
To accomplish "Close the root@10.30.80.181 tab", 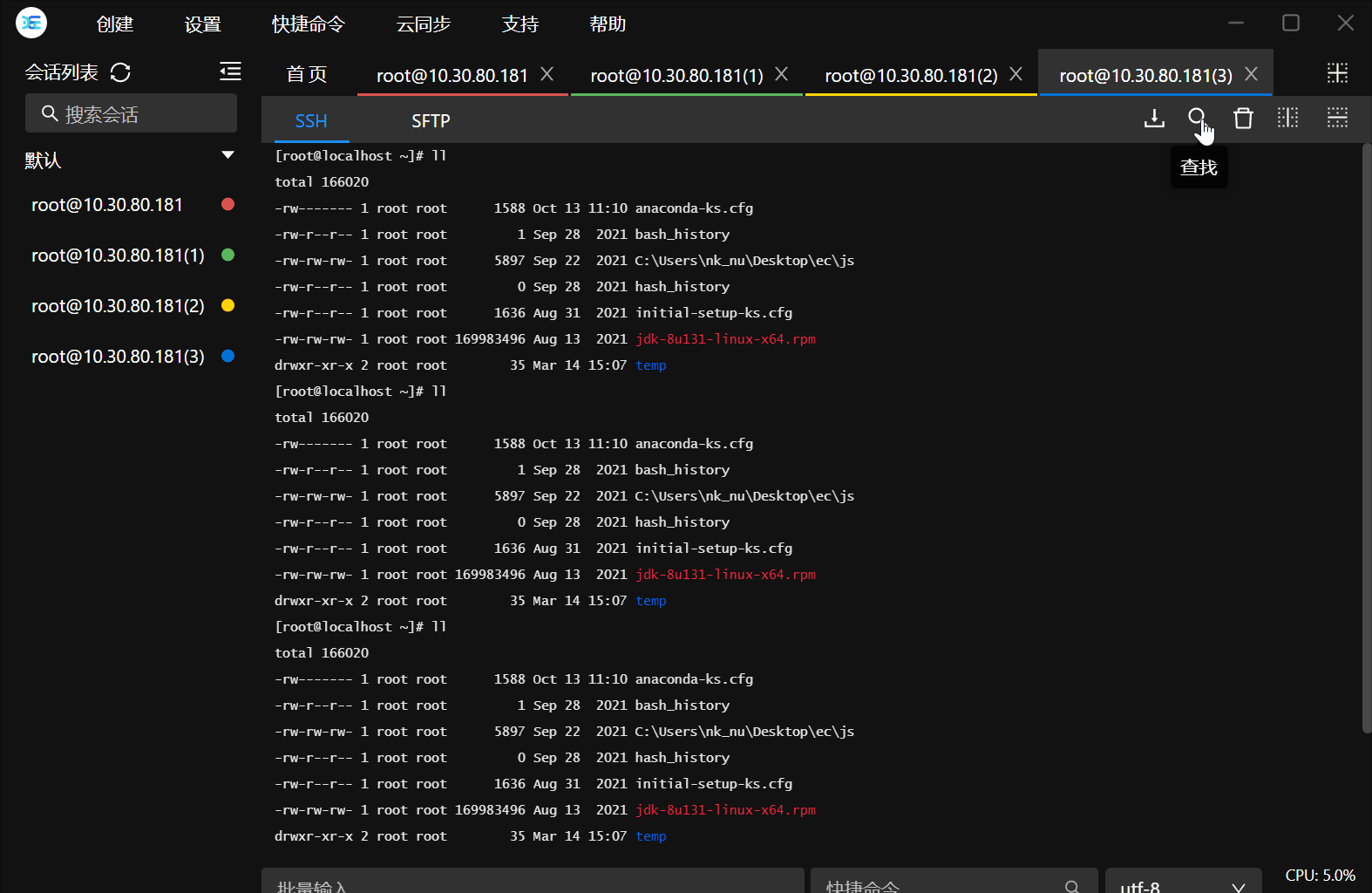I will tap(547, 74).
